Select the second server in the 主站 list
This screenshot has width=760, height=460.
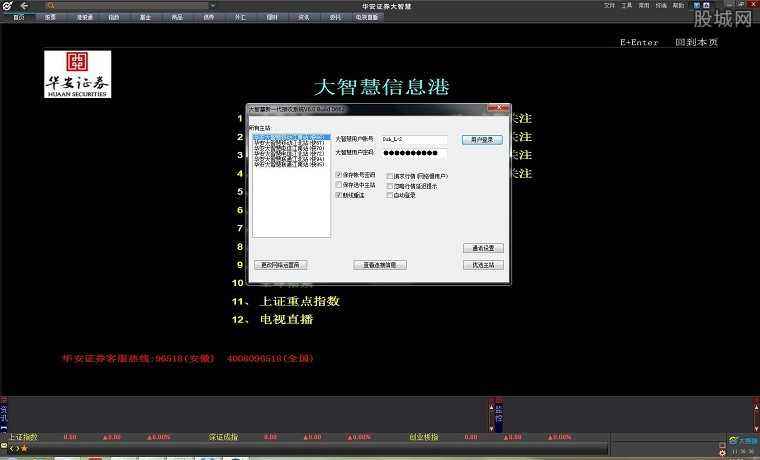pos(291,143)
